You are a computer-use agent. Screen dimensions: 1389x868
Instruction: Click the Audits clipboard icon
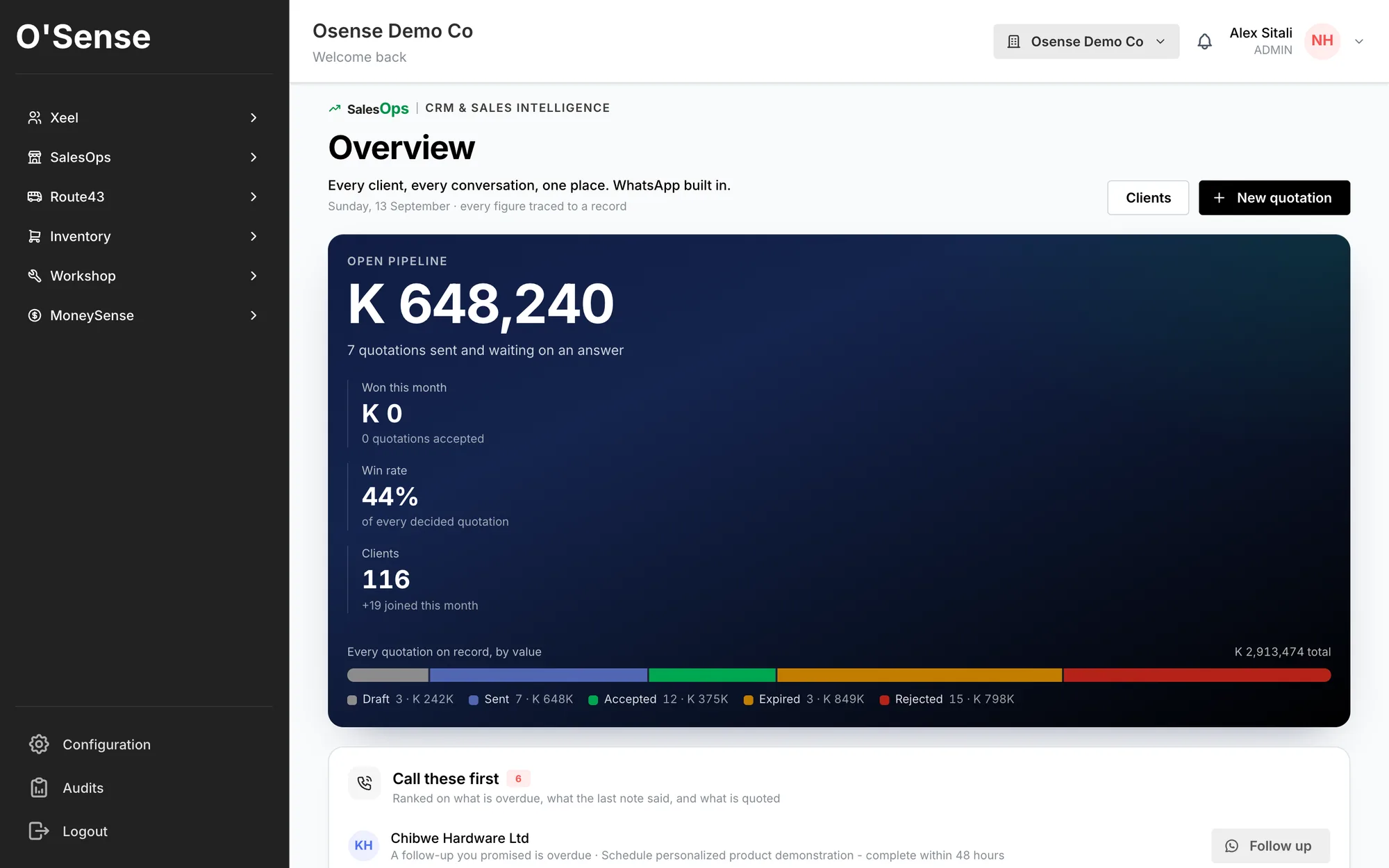pos(39,788)
